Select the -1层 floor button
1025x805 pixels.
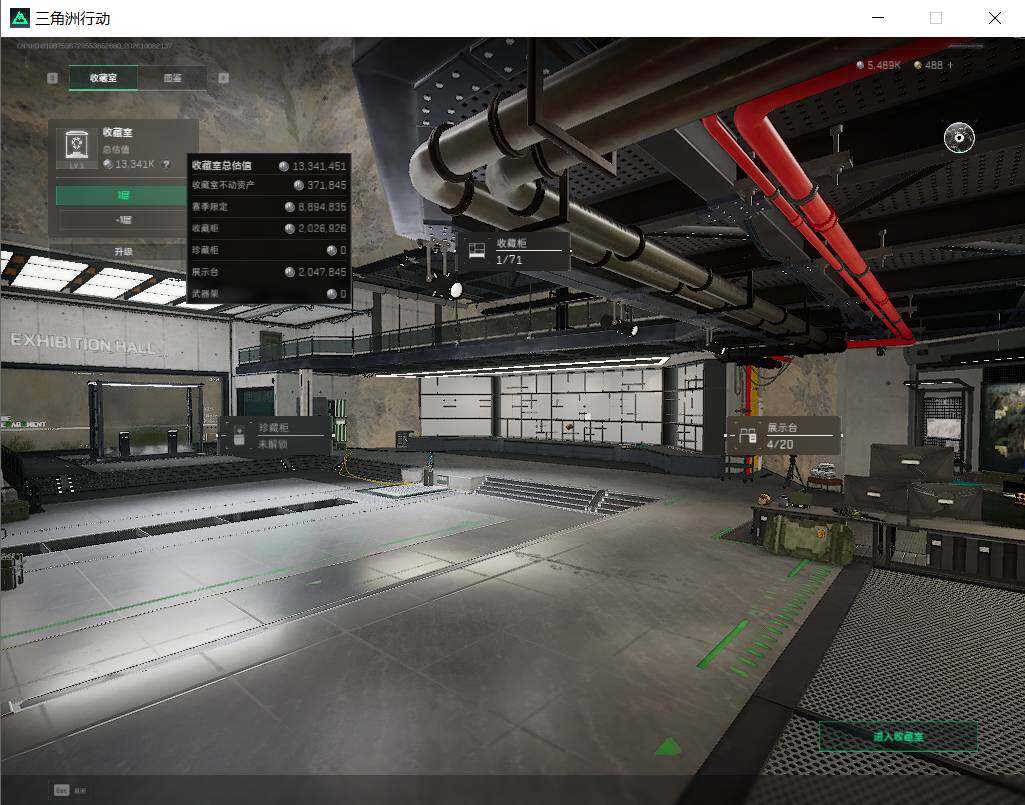(x=122, y=220)
